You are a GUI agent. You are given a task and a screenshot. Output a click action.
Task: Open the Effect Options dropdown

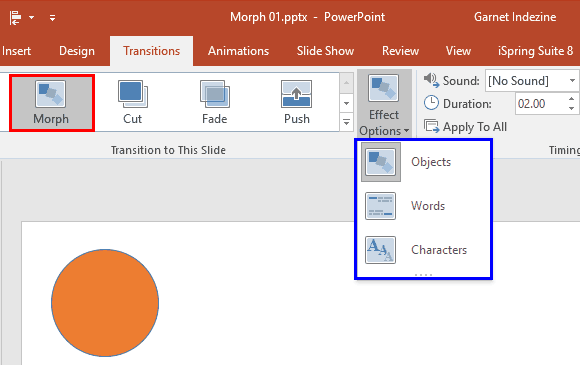click(x=384, y=104)
